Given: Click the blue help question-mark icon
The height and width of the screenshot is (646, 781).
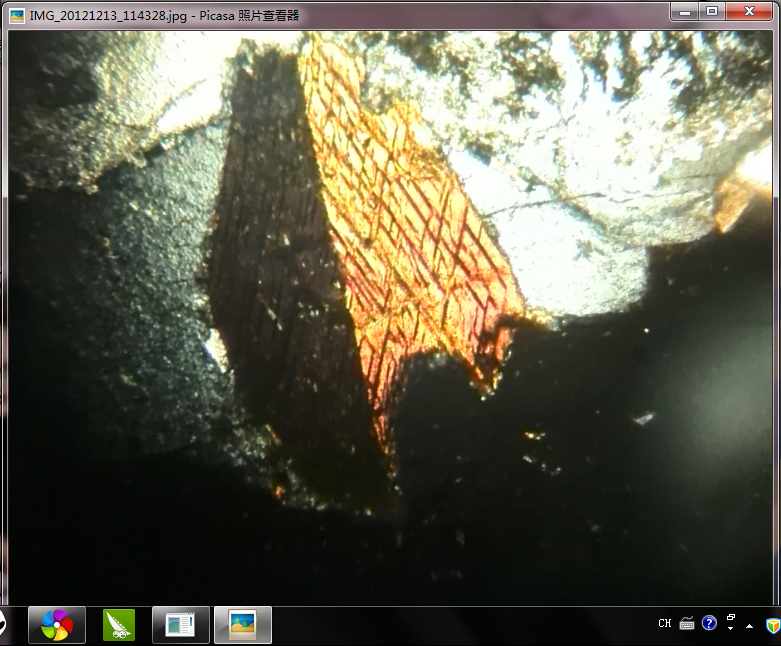Looking at the screenshot, I should [709, 623].
